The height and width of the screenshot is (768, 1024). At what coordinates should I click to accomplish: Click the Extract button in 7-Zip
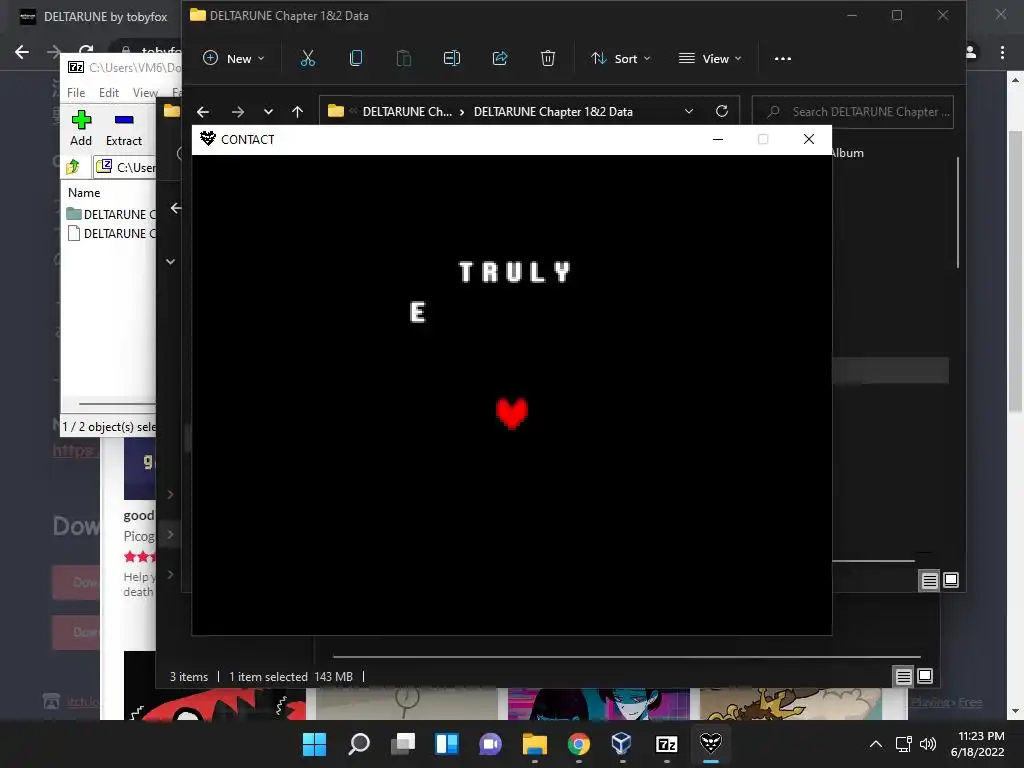coord(123,129)
